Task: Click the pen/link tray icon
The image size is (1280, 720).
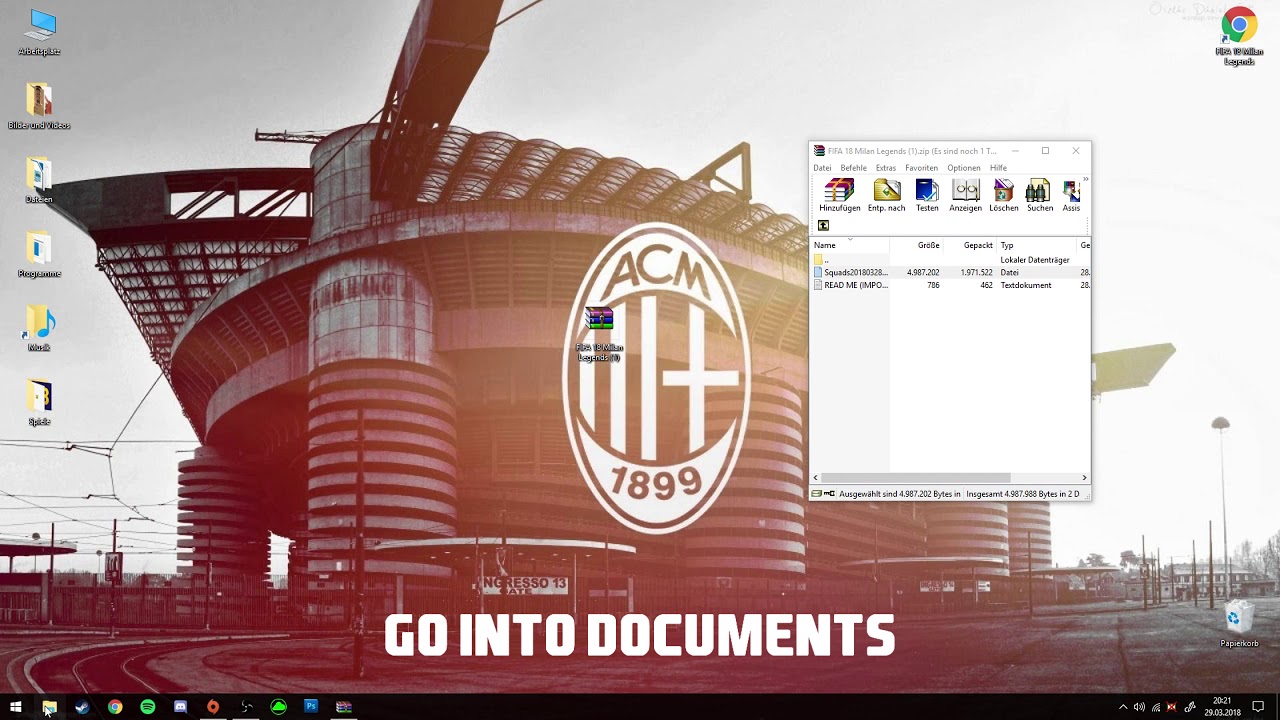Action: click(1190, 707)
